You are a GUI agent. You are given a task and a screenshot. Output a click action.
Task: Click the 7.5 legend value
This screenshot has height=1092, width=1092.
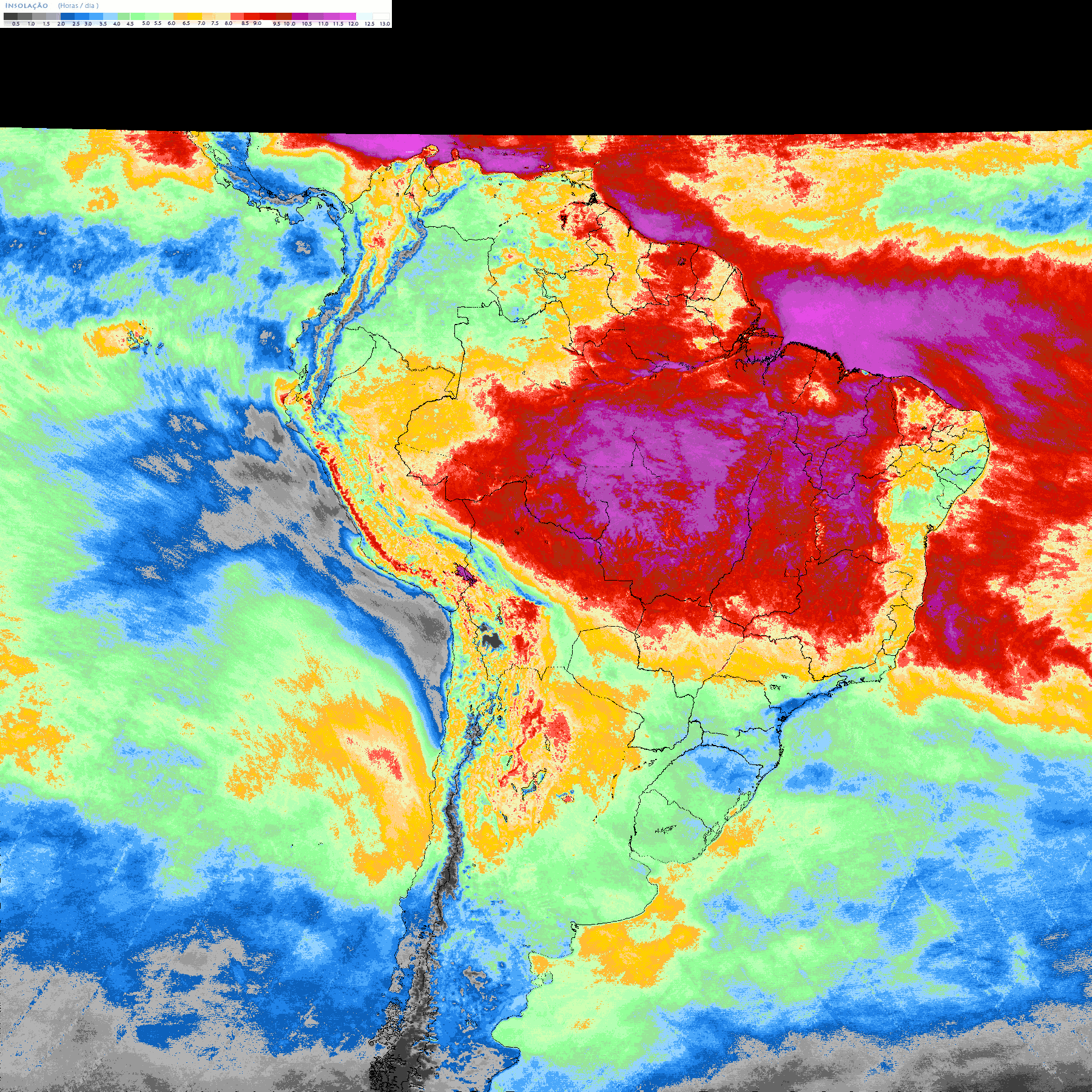coord(215,23)
